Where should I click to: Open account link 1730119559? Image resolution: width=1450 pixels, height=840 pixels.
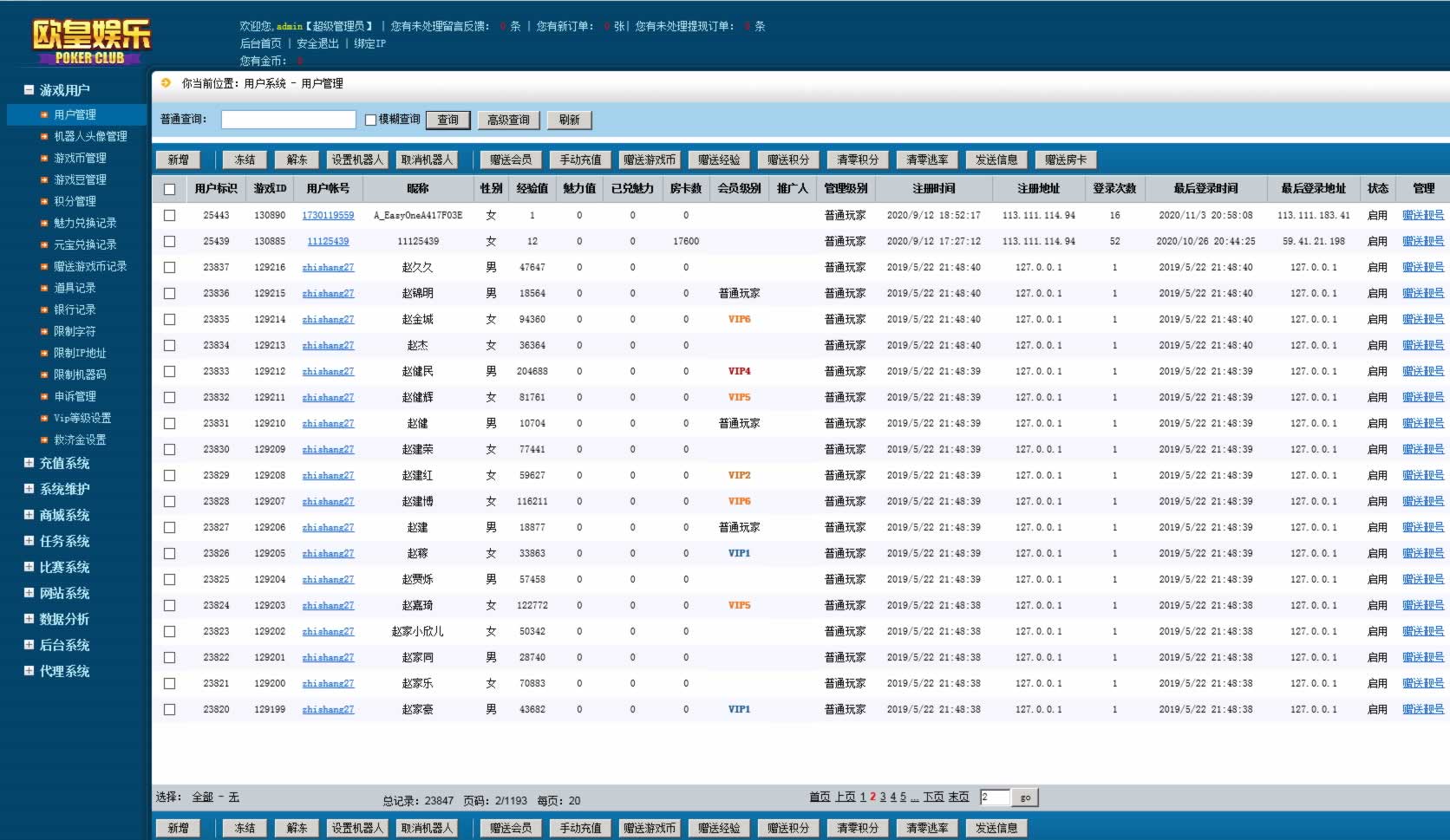tap(328, 215)
